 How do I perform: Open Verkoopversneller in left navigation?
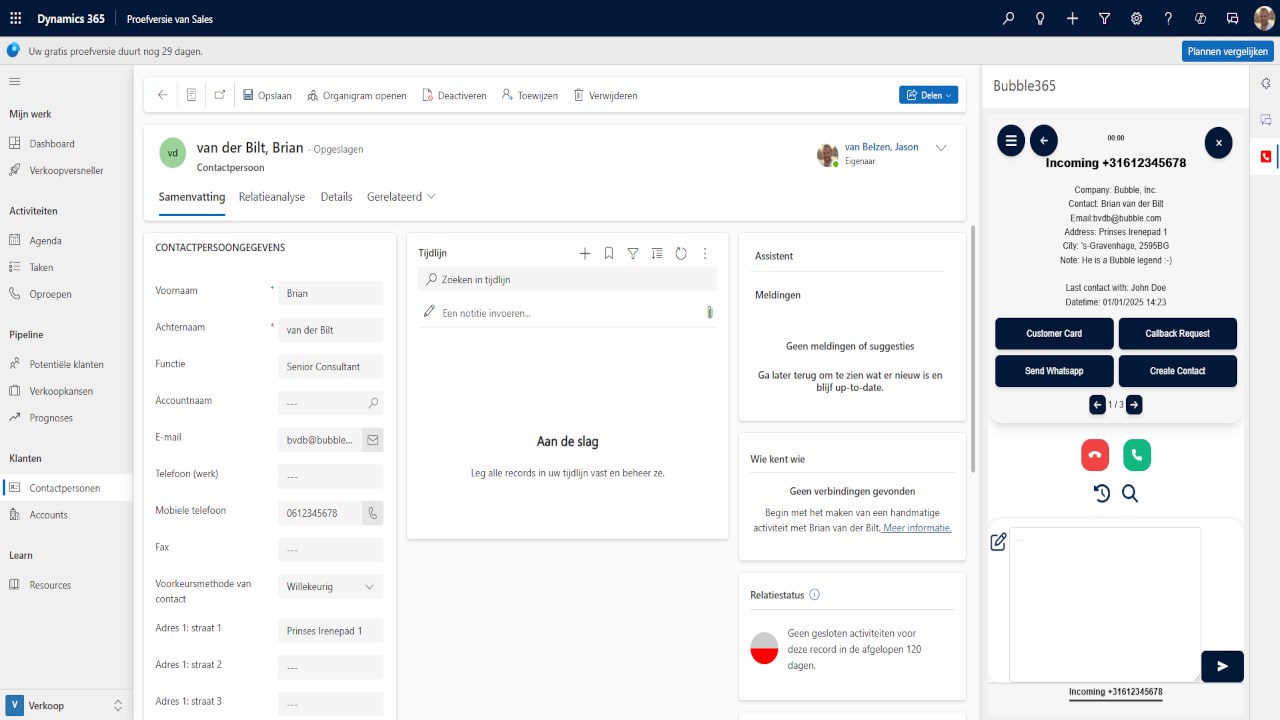(66, 171)
